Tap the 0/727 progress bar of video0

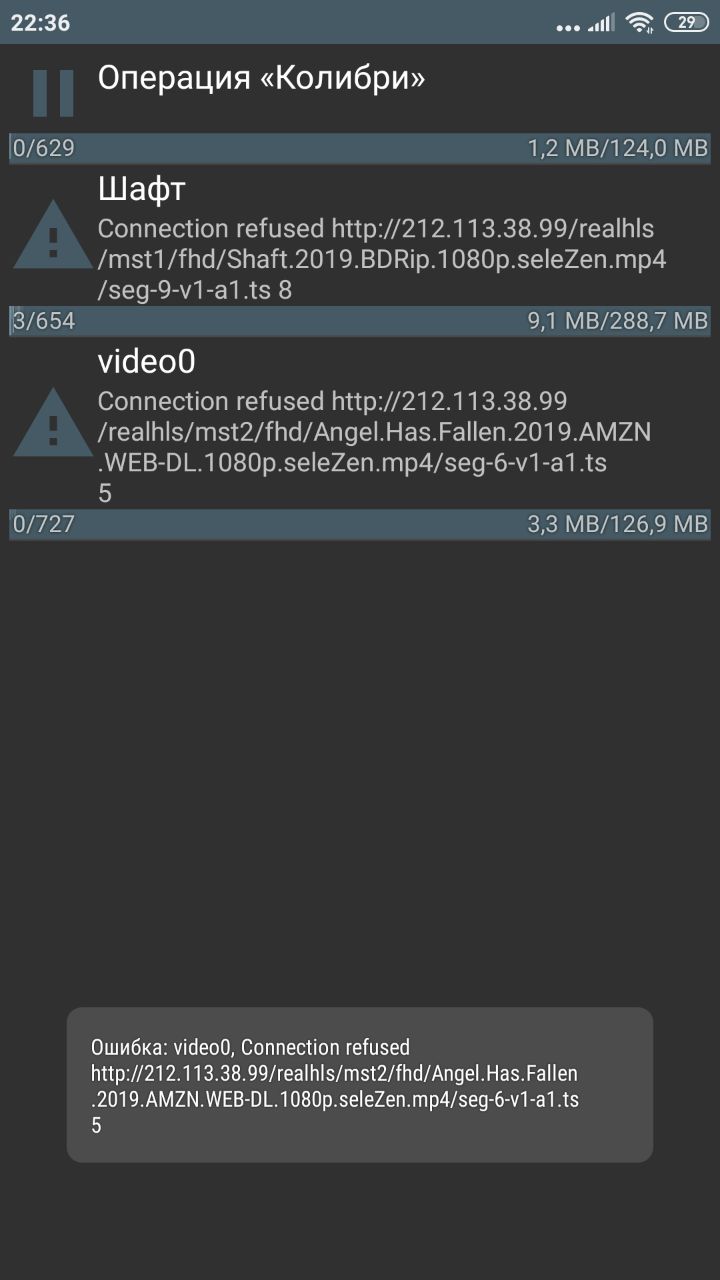click(360, 523)
